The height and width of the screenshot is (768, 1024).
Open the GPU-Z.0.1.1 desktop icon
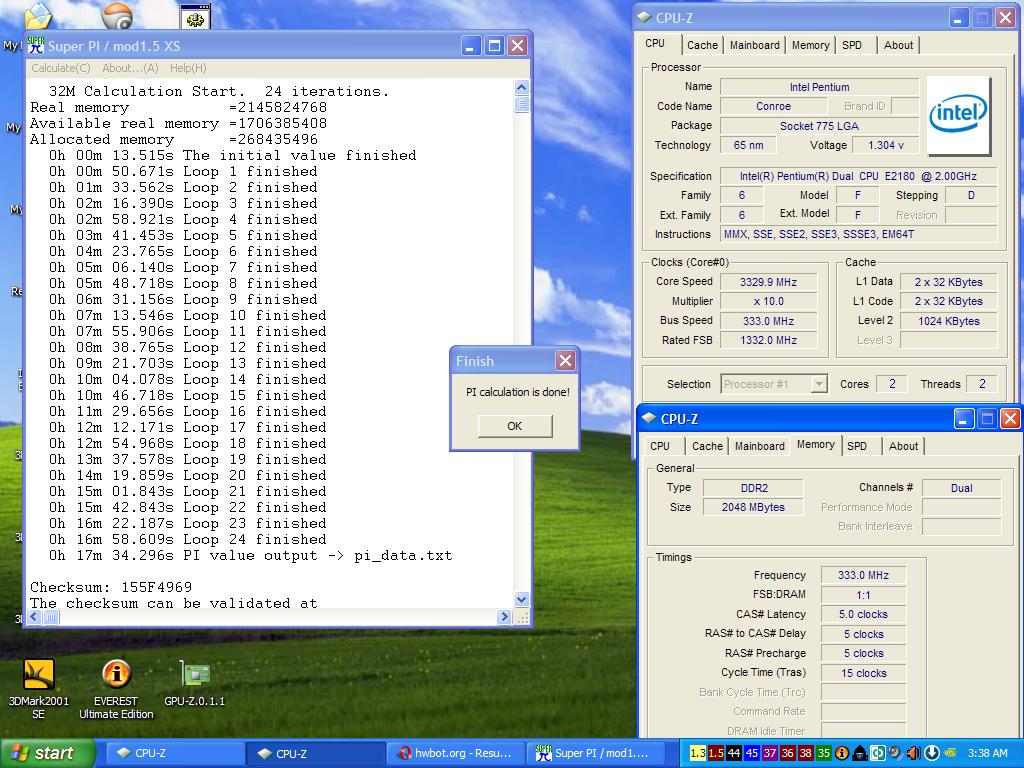point(195,682)
